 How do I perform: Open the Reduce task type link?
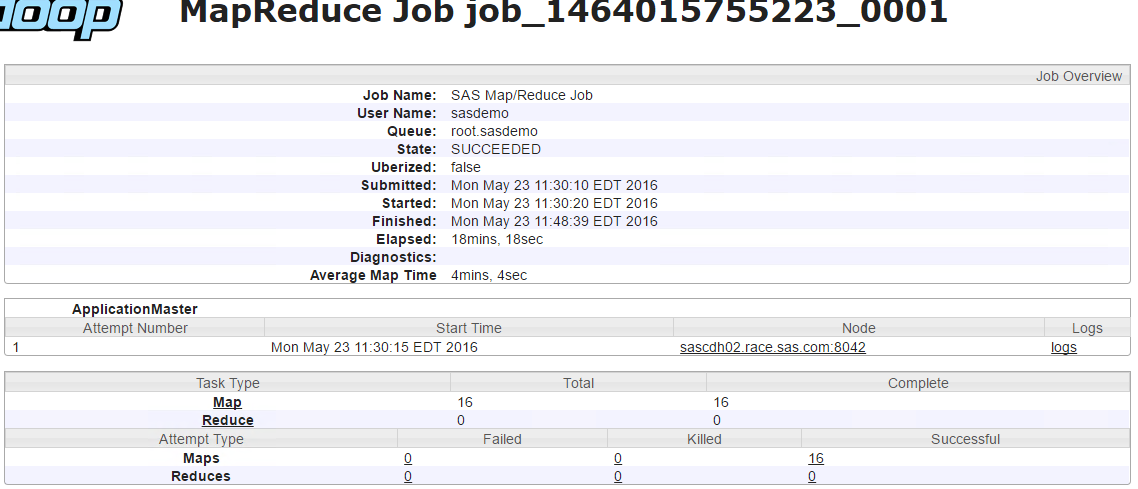(x=227, y=420)
